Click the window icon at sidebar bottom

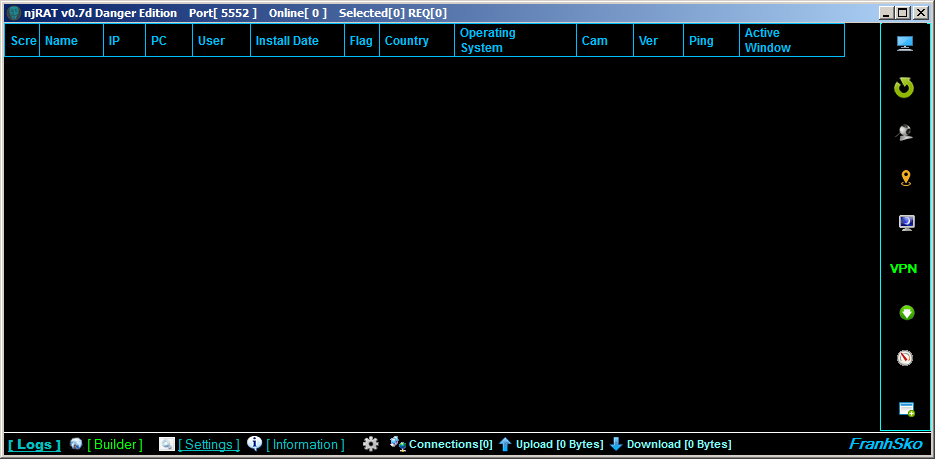tap(905, 408)
